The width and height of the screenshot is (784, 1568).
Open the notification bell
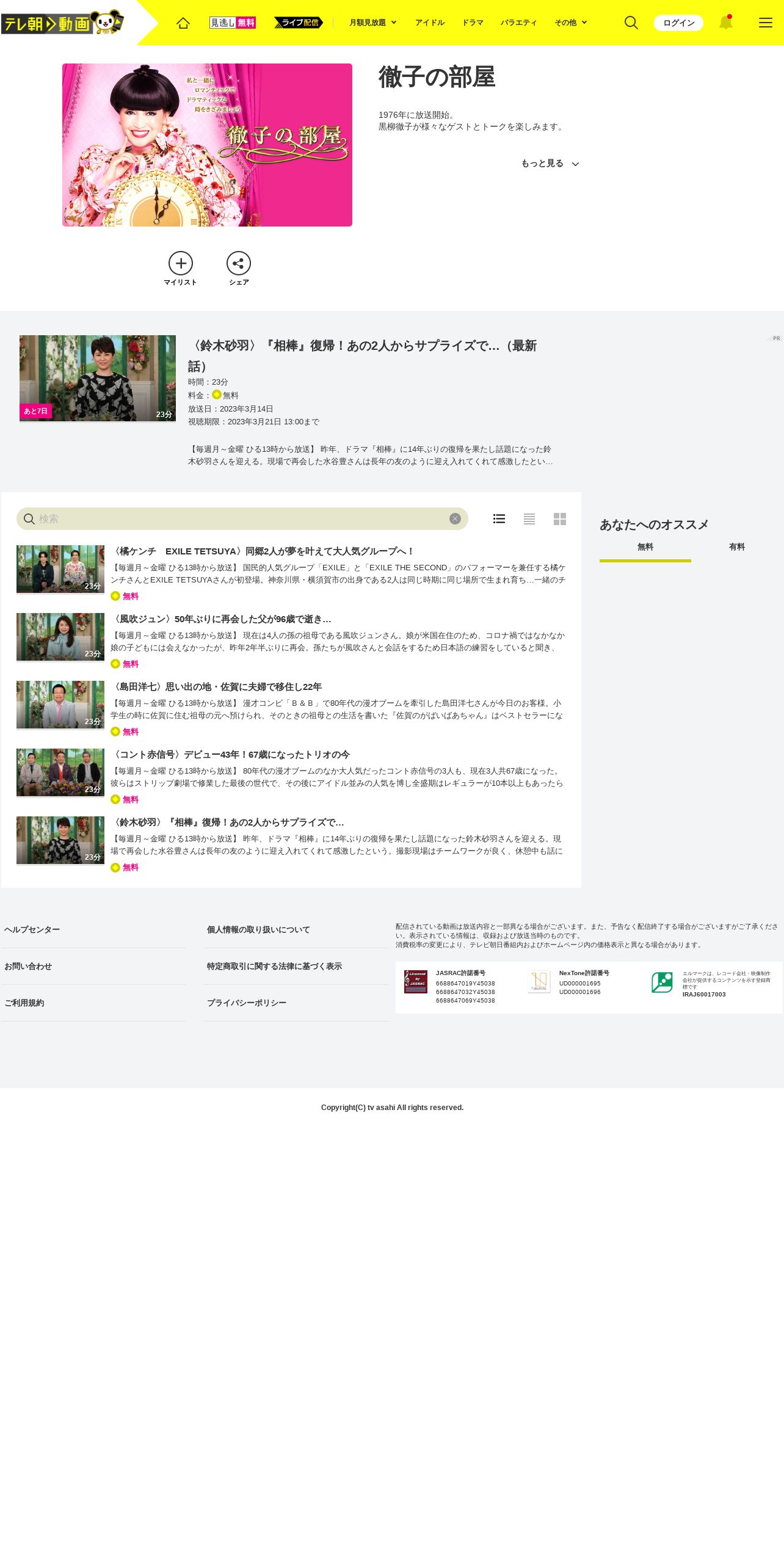click(x=725, y=23)
